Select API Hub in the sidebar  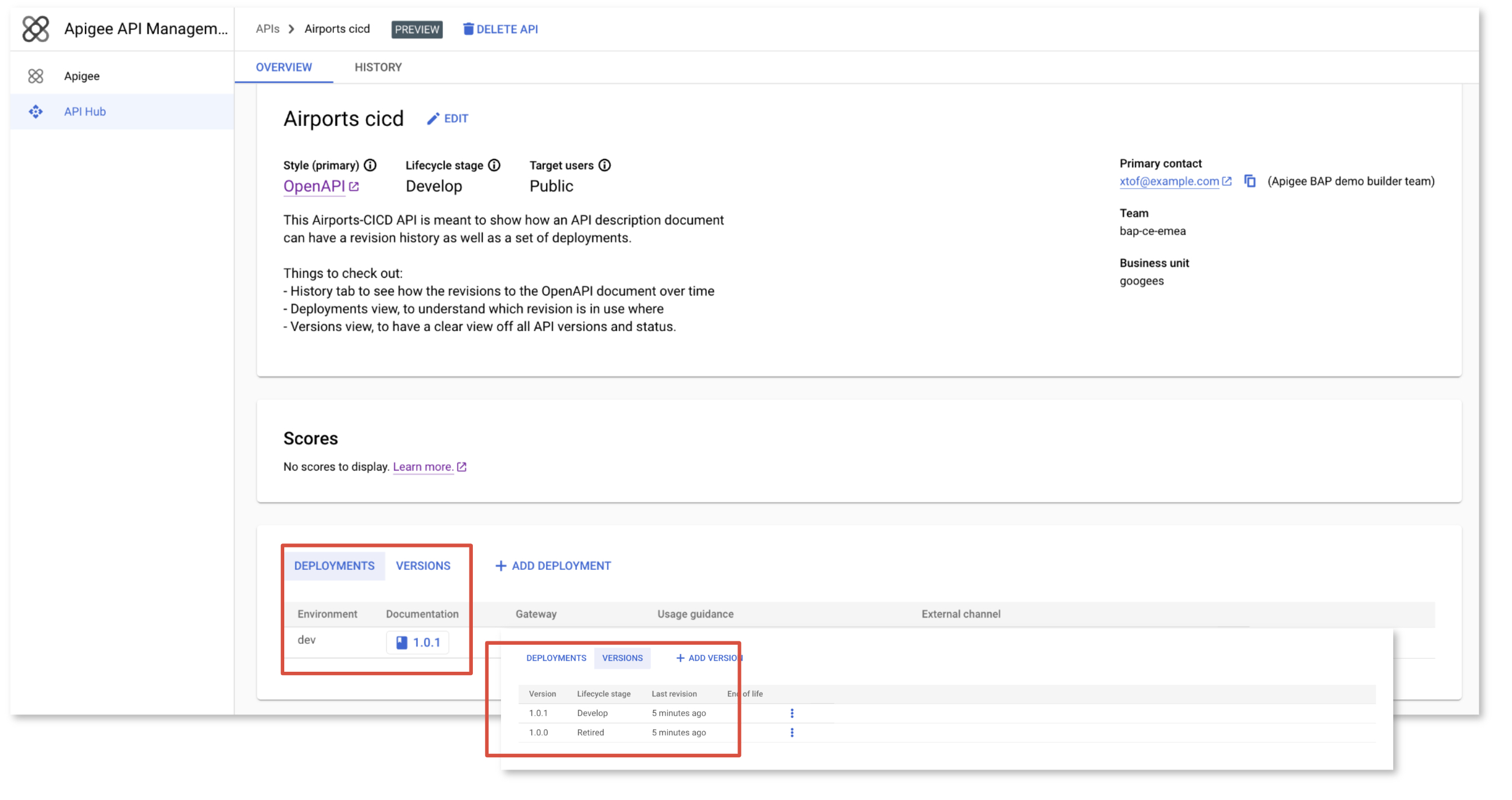(122, 111)
